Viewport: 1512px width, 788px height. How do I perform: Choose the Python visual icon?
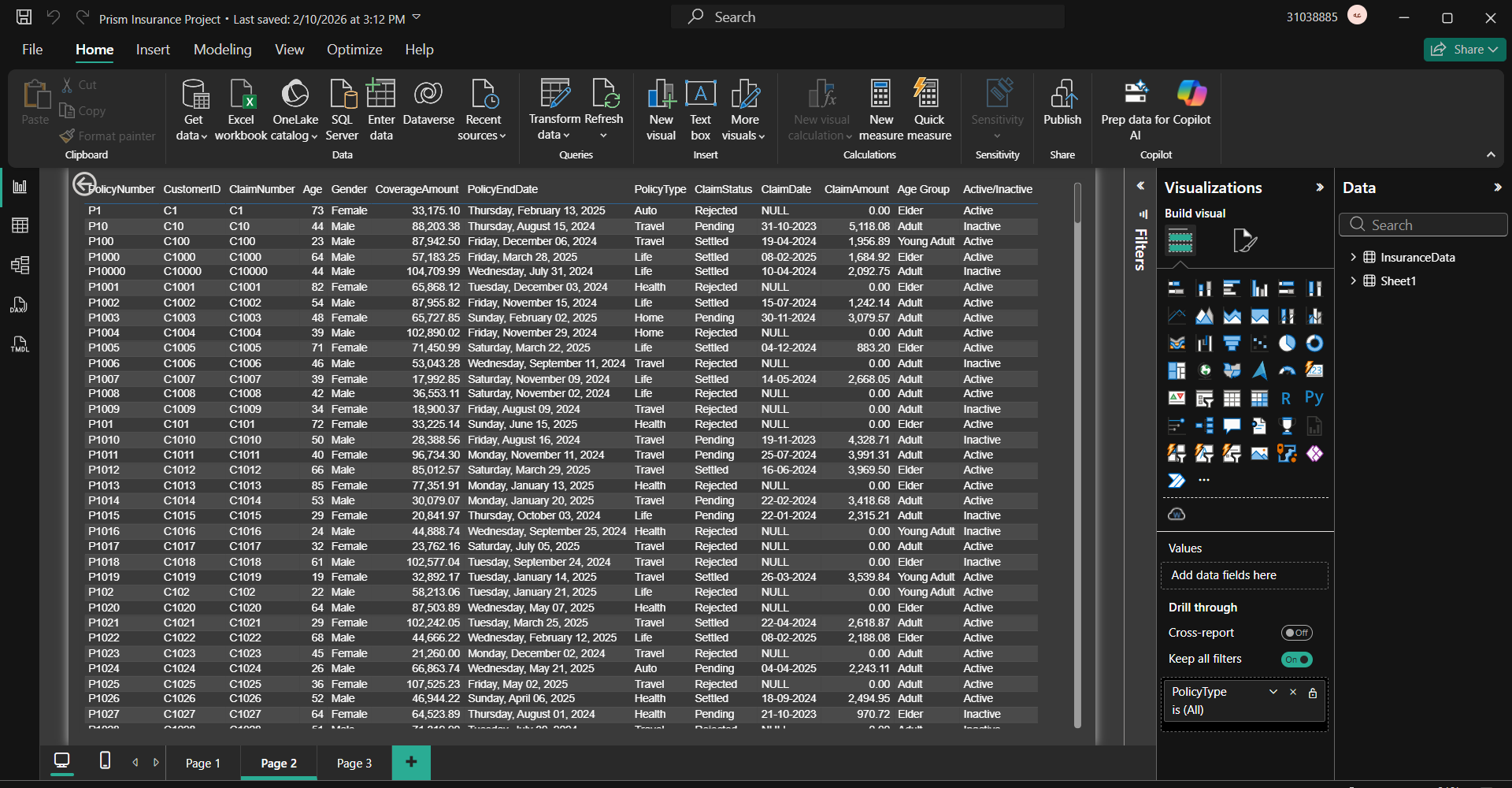[1314, 398]
